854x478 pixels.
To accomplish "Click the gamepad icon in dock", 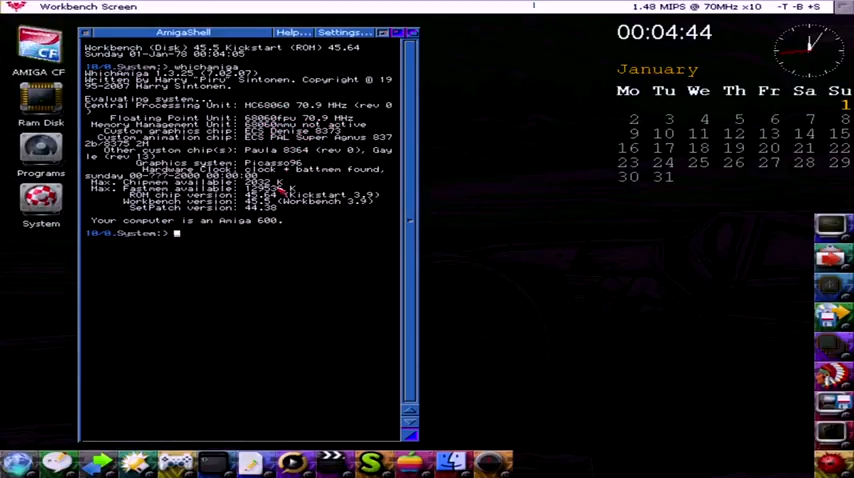I will coord(176,463).
